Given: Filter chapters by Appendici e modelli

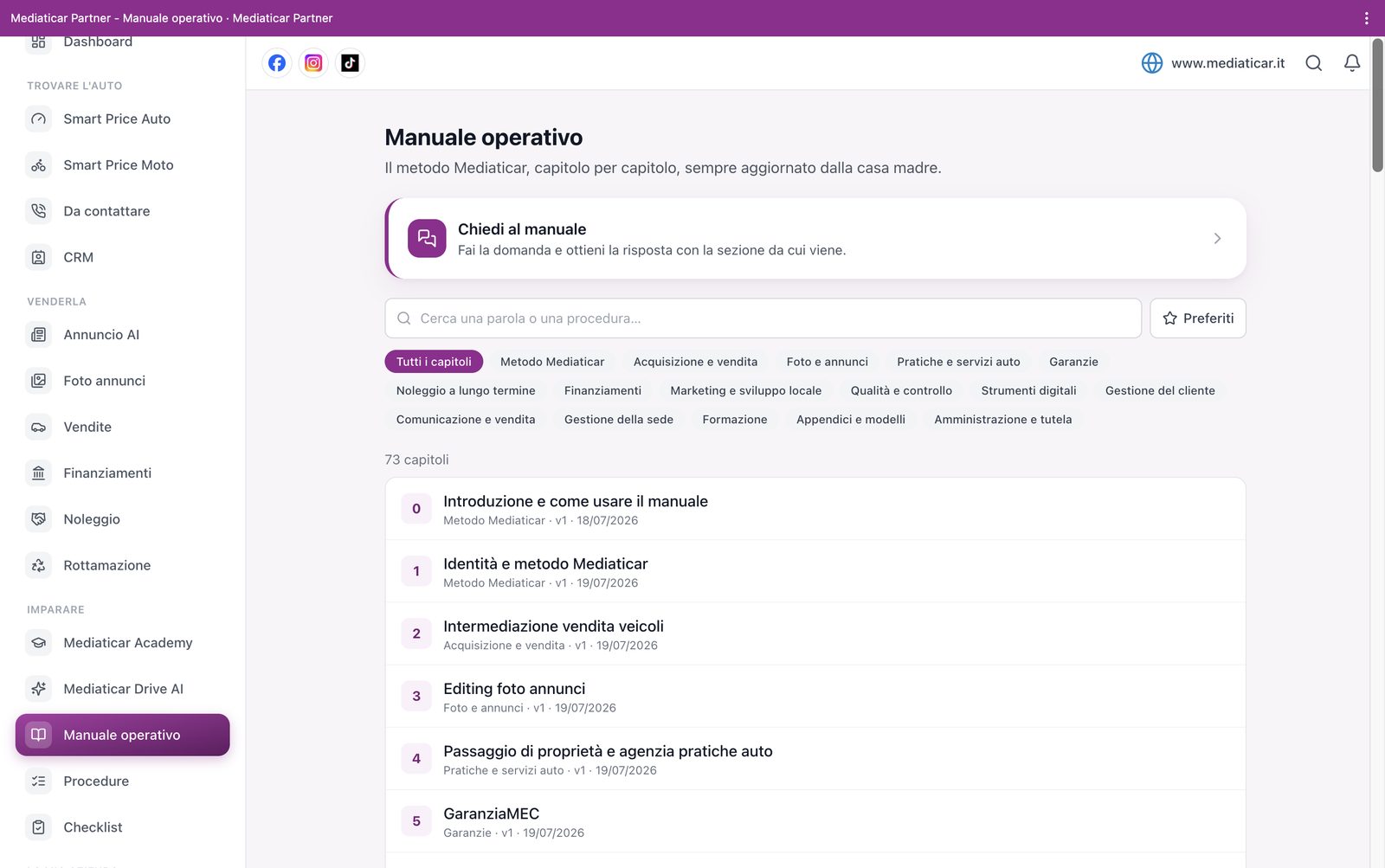Looking at the screenshot, I should point(851,420).
